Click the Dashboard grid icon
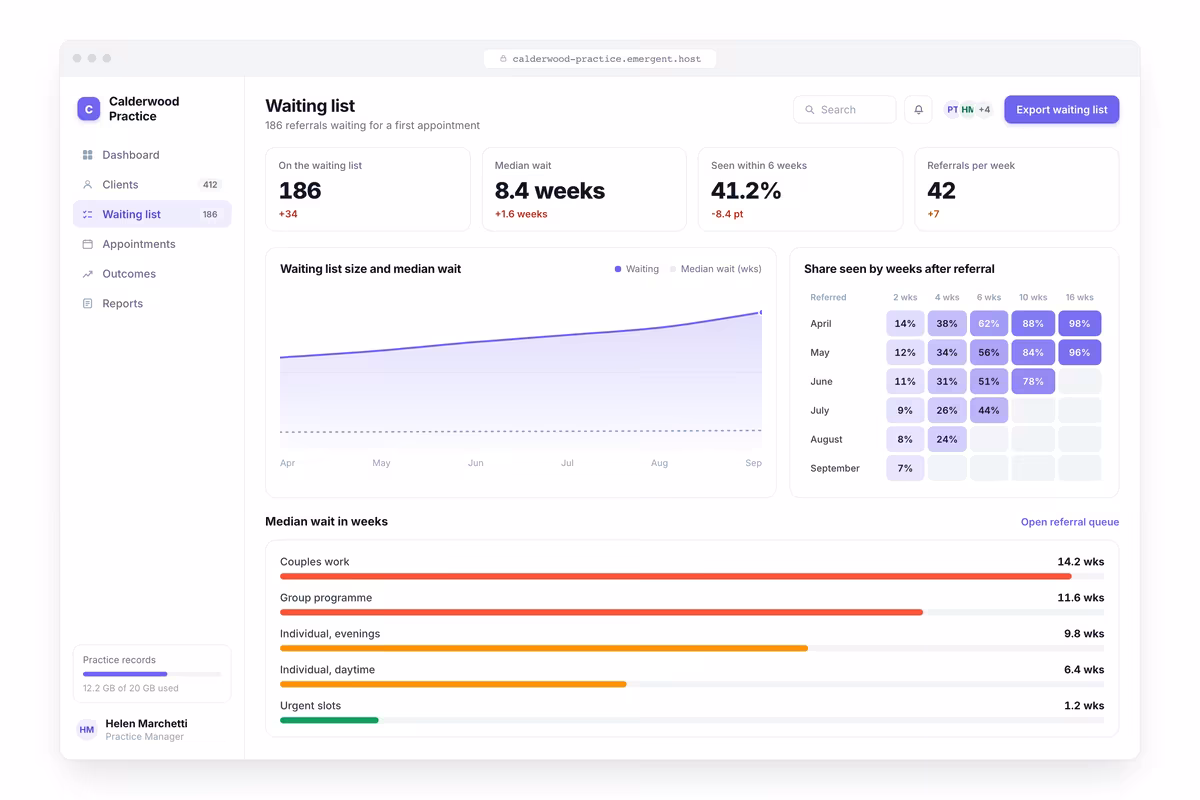This screenshot has width=1200, height=800. (87, 155)
